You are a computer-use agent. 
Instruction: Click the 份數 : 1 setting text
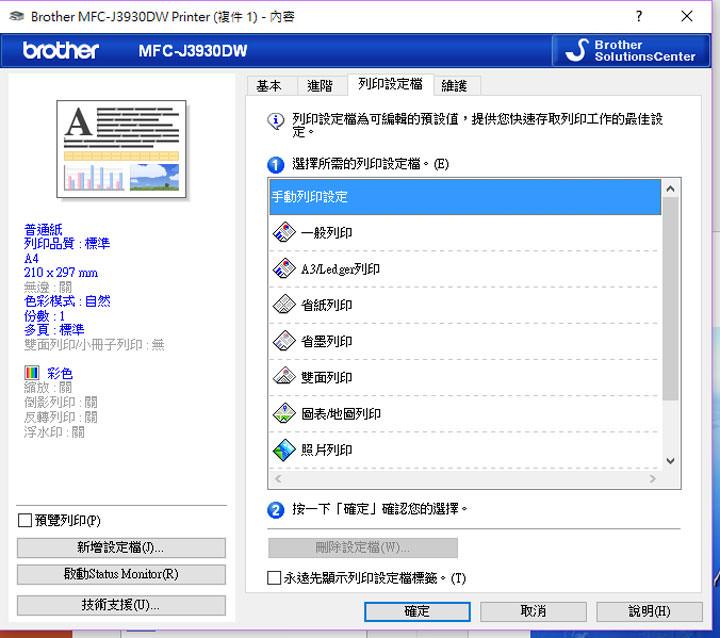pos(45,316)
